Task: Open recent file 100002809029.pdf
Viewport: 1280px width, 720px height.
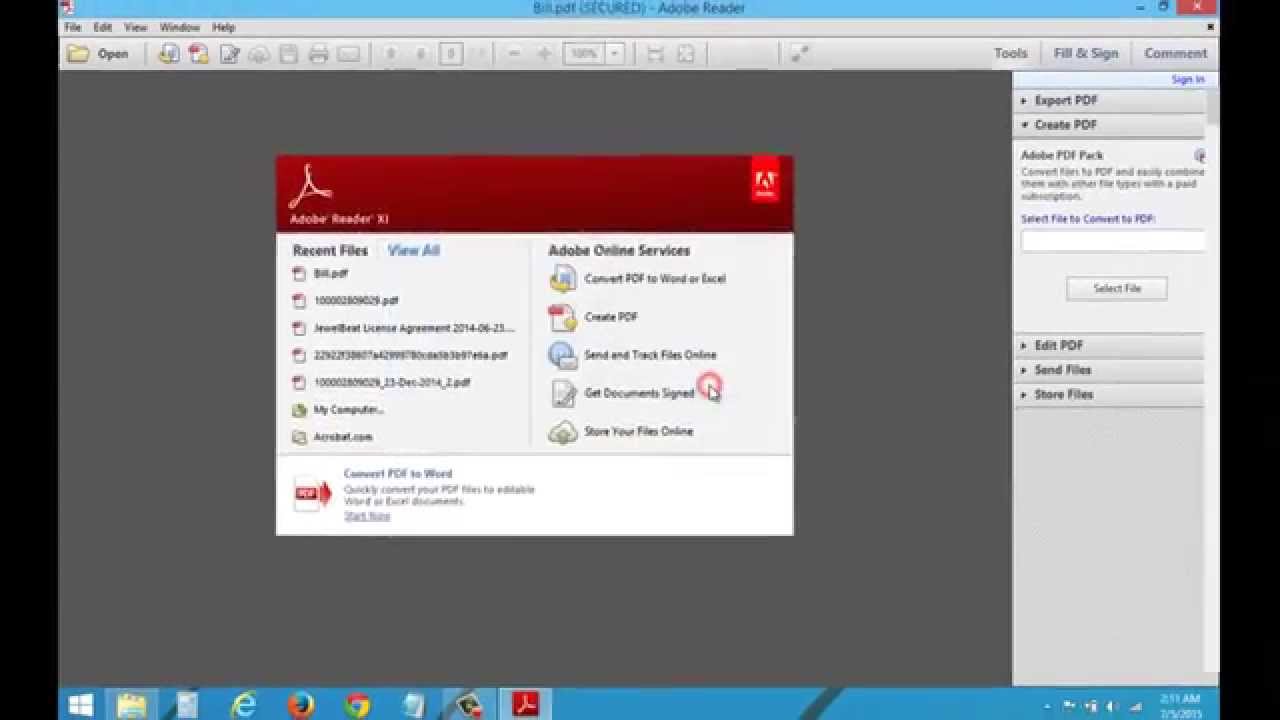Action: click(x=356, y=300)
